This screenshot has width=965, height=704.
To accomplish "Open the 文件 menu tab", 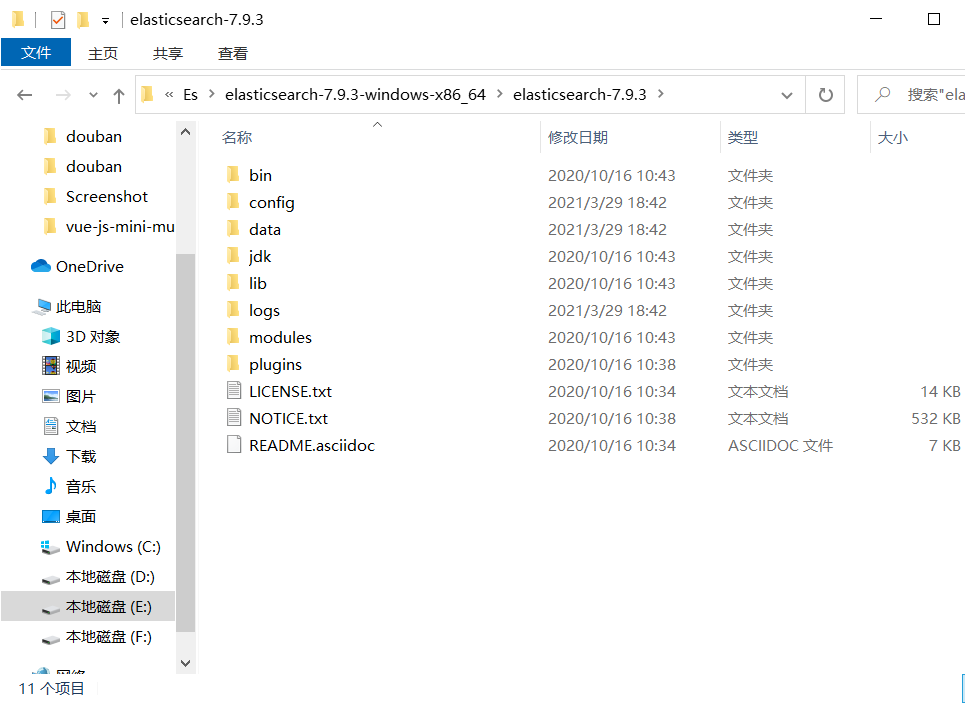I will pyautogui.click(x=36, y=53).
